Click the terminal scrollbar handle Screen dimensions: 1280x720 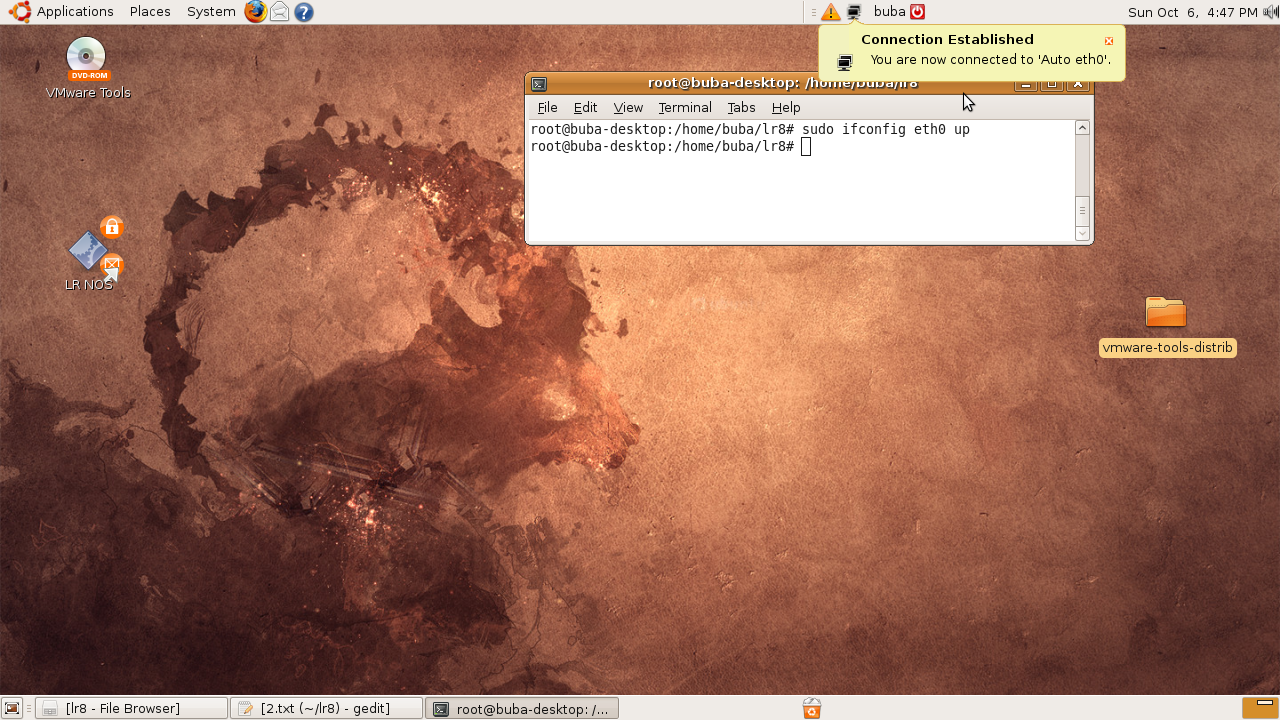coord(1082,211)
